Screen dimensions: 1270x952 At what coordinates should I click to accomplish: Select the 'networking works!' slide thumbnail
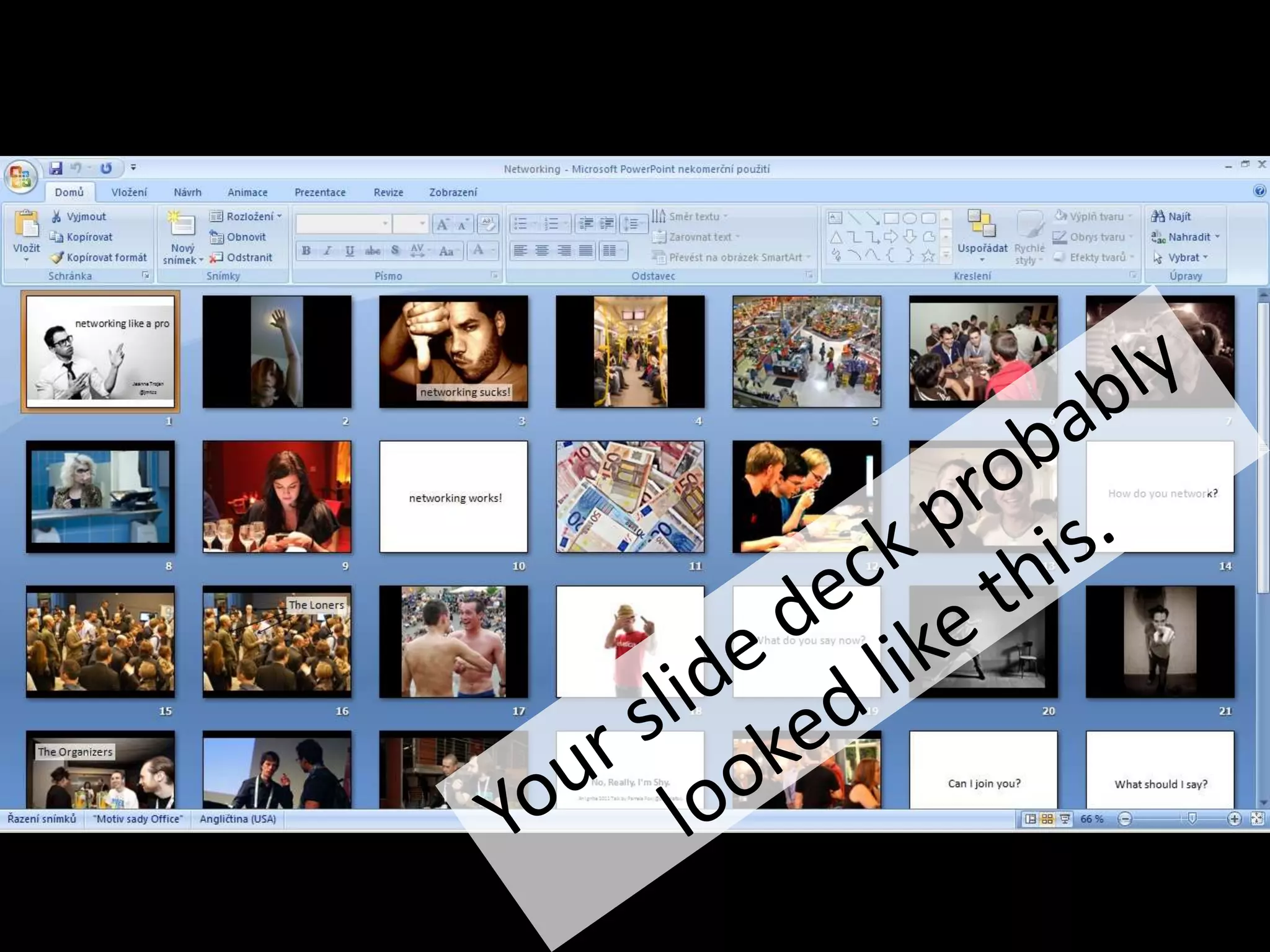pos(453,496)
